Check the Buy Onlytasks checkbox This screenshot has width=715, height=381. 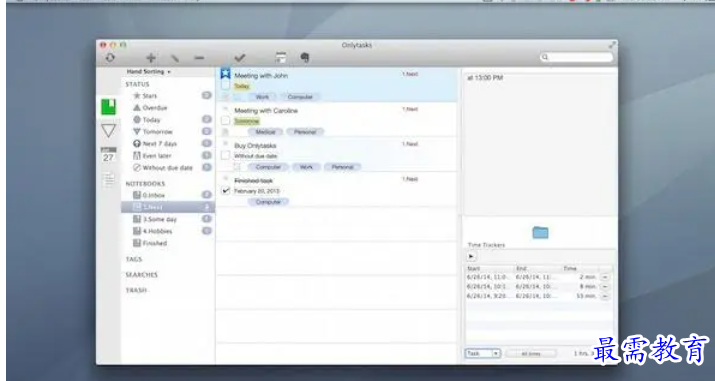(225, 155)
